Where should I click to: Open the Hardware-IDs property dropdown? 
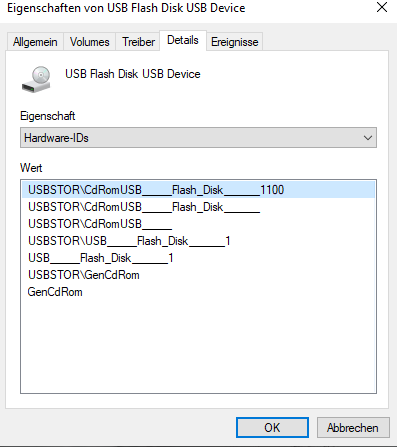pos(198,137)
